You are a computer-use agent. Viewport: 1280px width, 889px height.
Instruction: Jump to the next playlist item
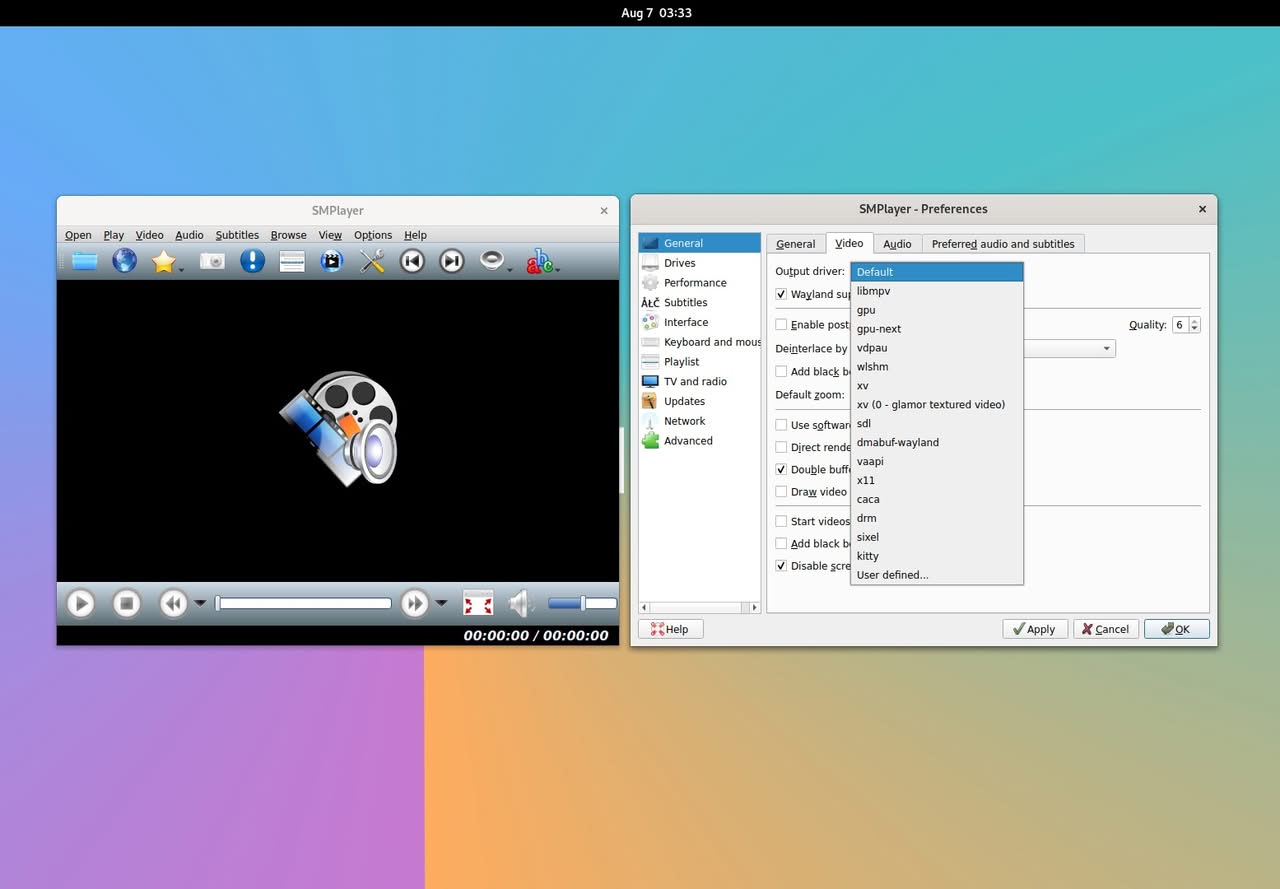tap(452, 262)
